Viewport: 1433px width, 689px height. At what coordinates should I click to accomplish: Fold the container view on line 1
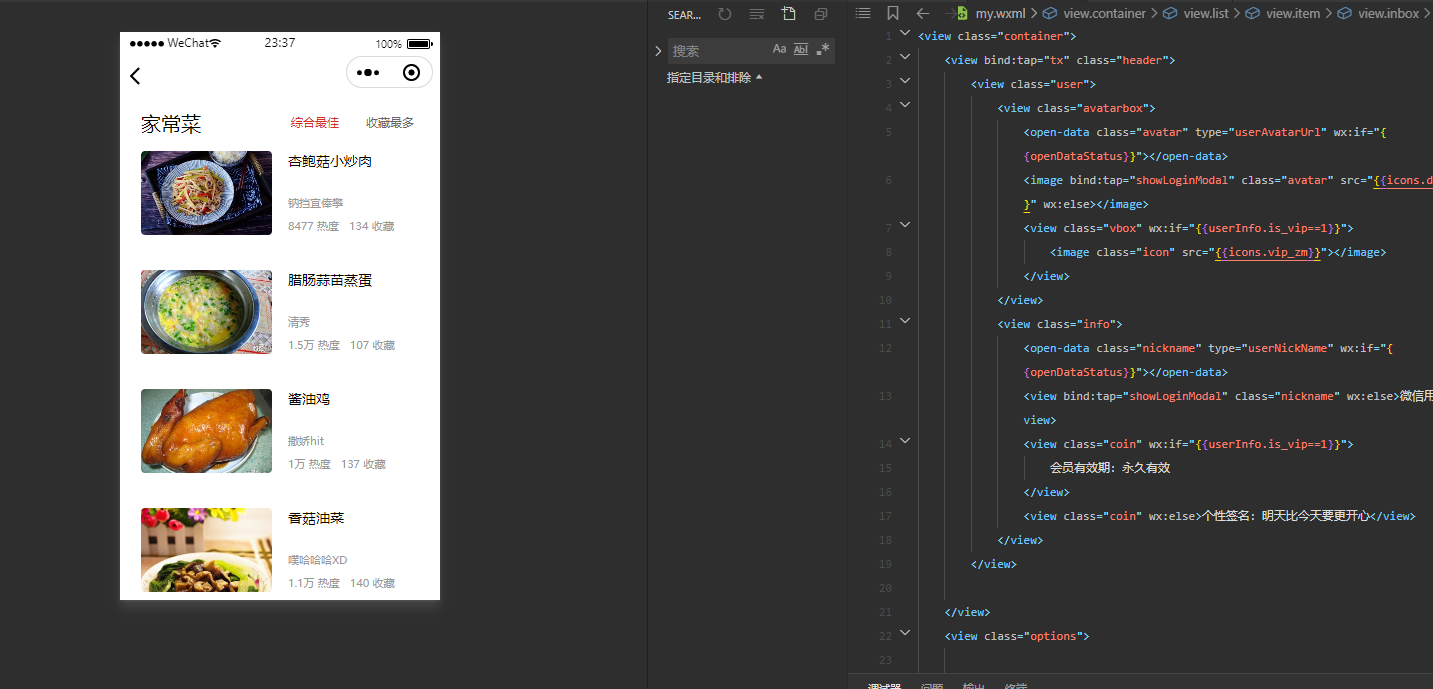tap(905, 32)
